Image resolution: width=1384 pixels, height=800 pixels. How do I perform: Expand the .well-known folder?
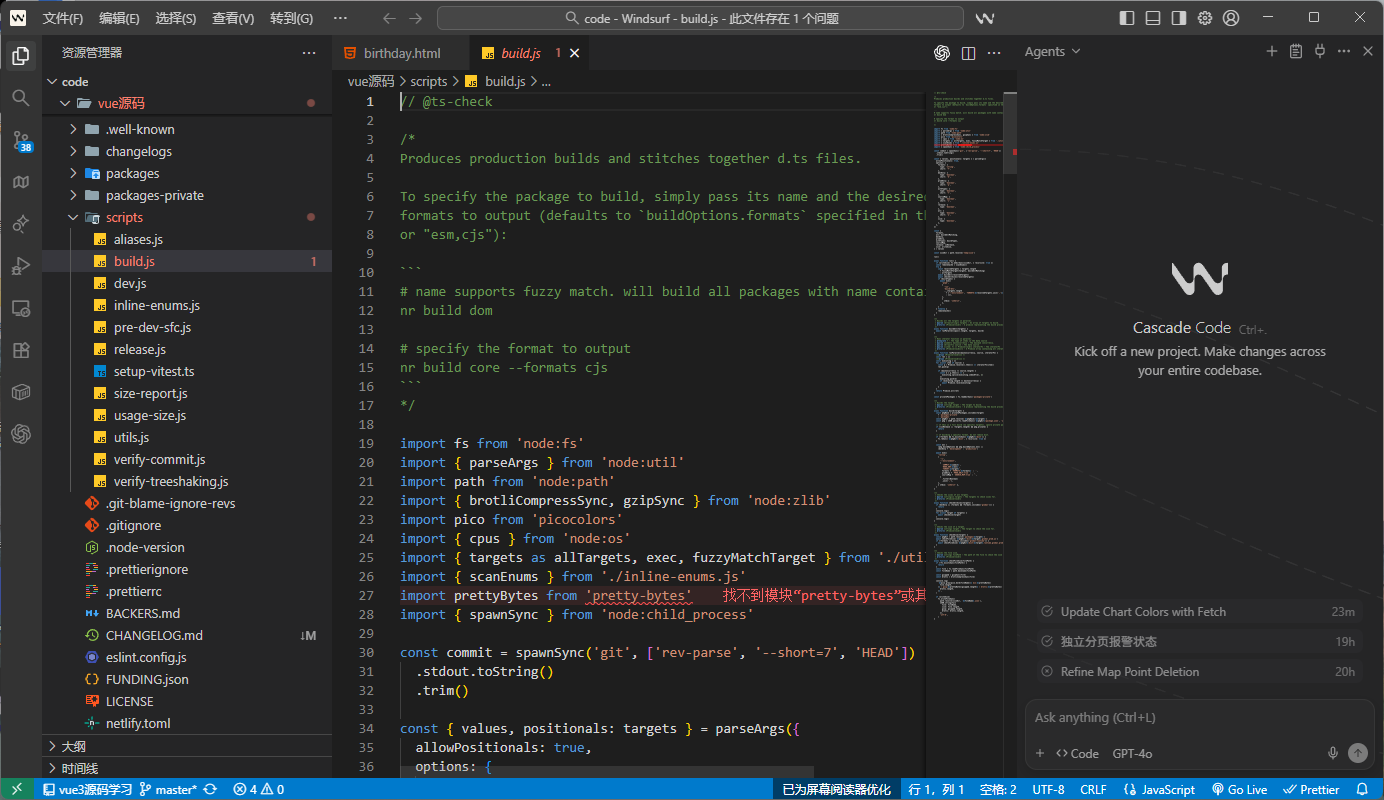pyautogui.click(x=73, y=129)
